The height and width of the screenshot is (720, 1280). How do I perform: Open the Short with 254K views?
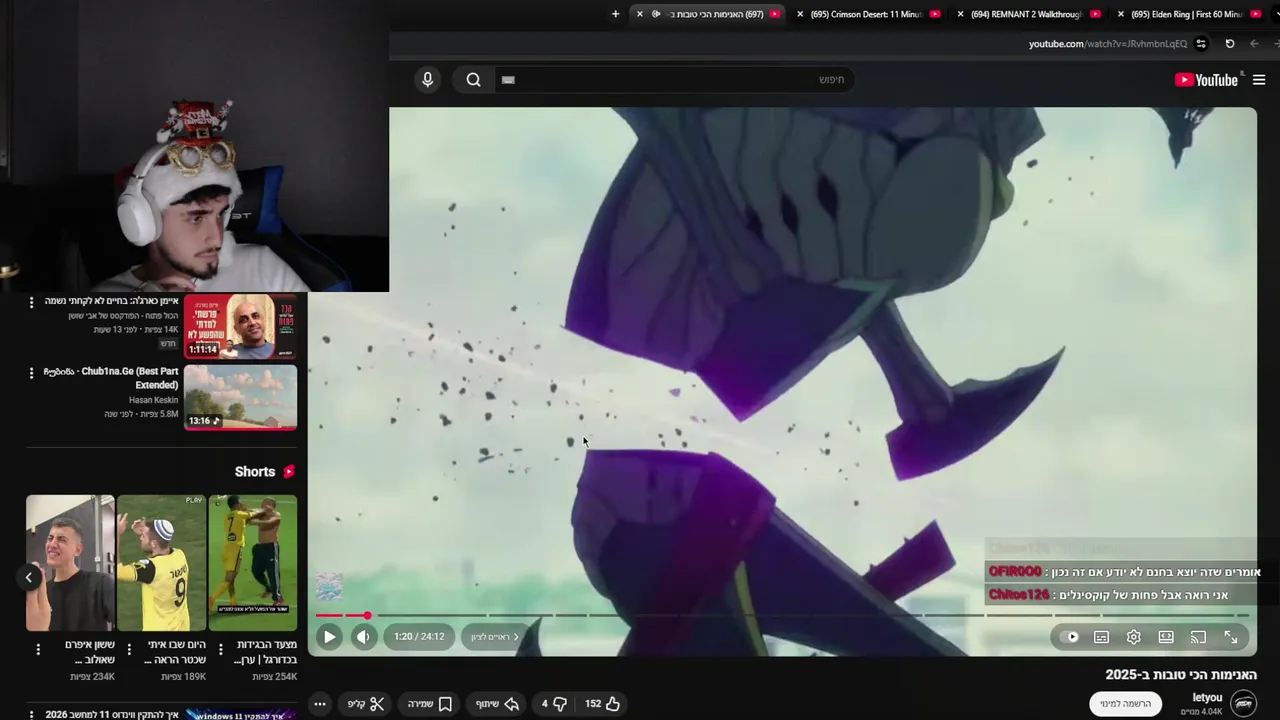(253, 563)
